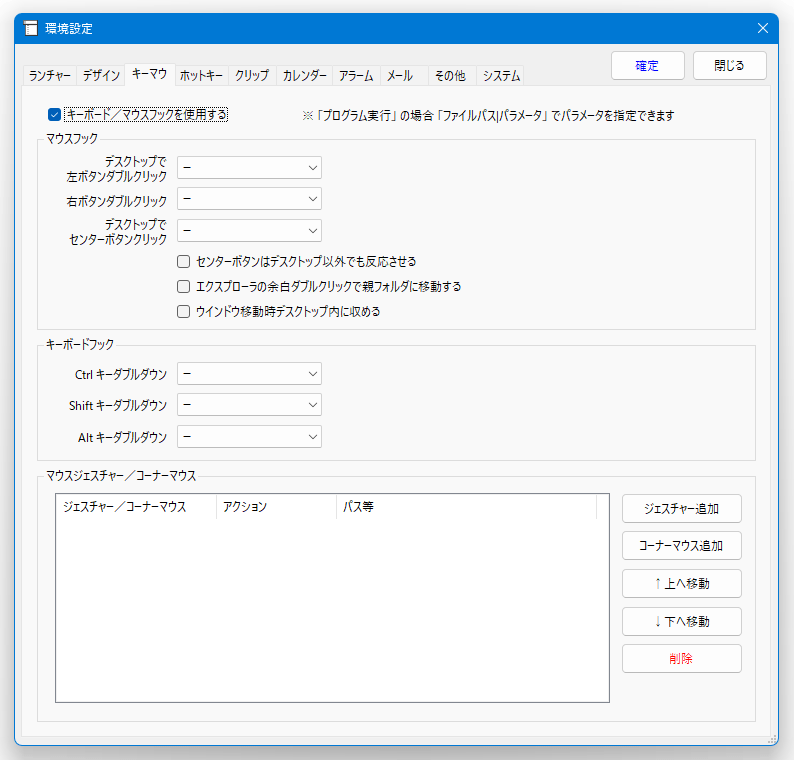Click コーナーマウス追加 button

point(682,545)
